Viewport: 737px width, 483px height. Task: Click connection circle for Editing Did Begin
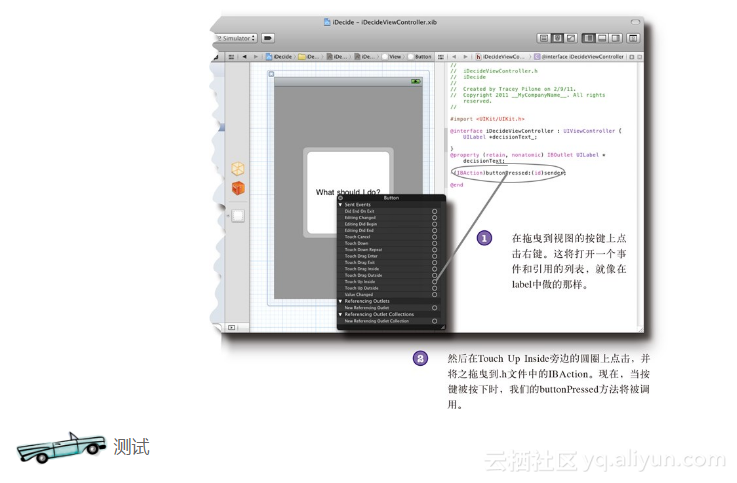pos(434,224)
